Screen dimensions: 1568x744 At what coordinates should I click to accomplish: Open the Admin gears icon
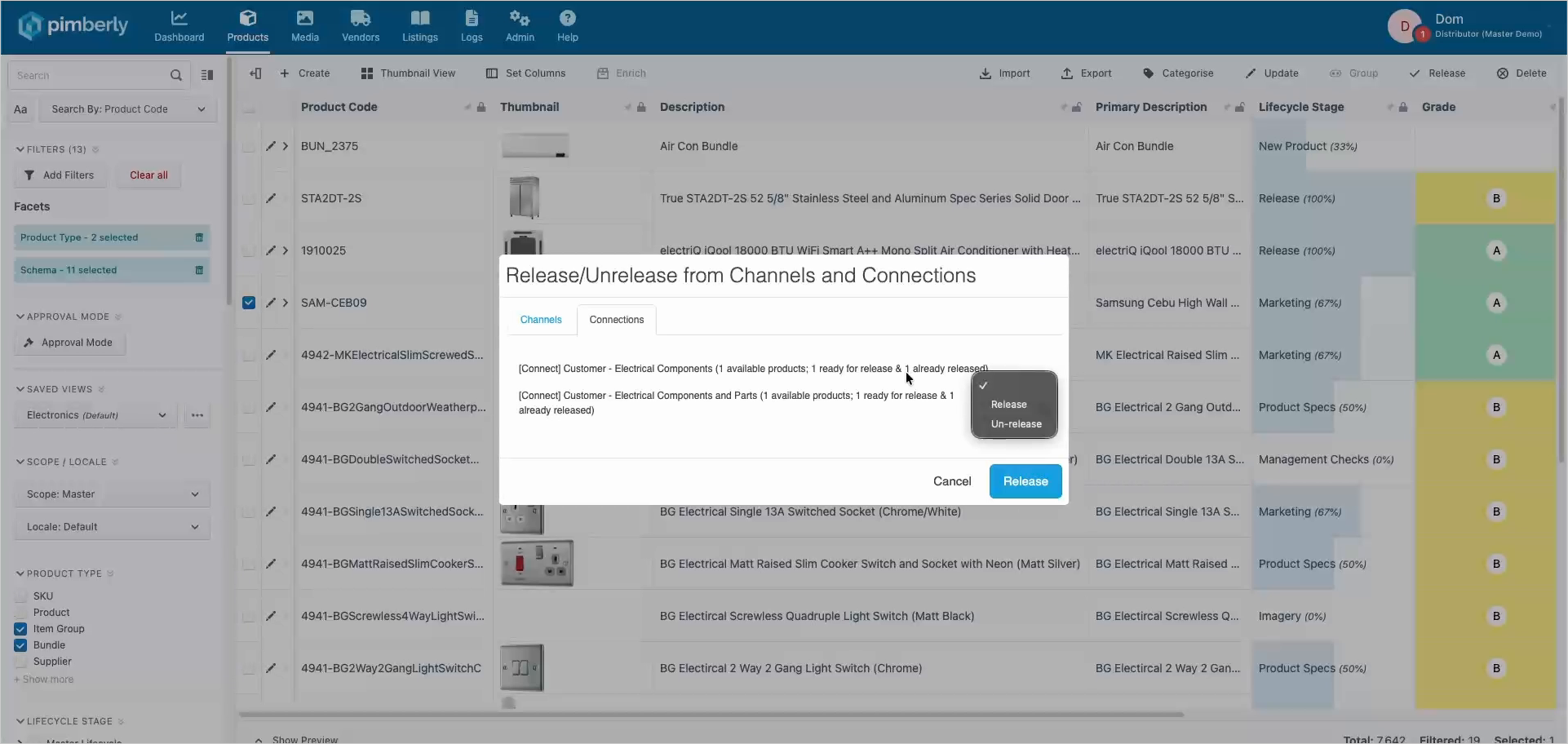(520, 18)
